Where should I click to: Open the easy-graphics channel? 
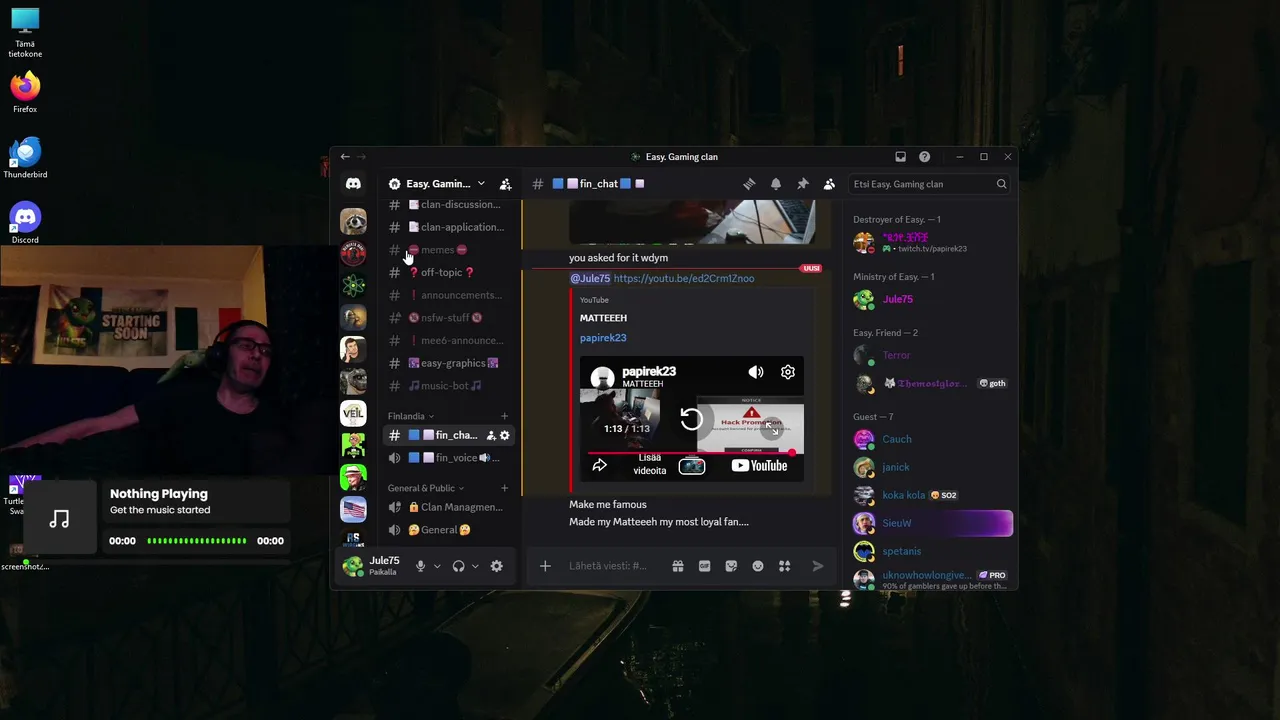pyautogui.click(x=448, y=363)
